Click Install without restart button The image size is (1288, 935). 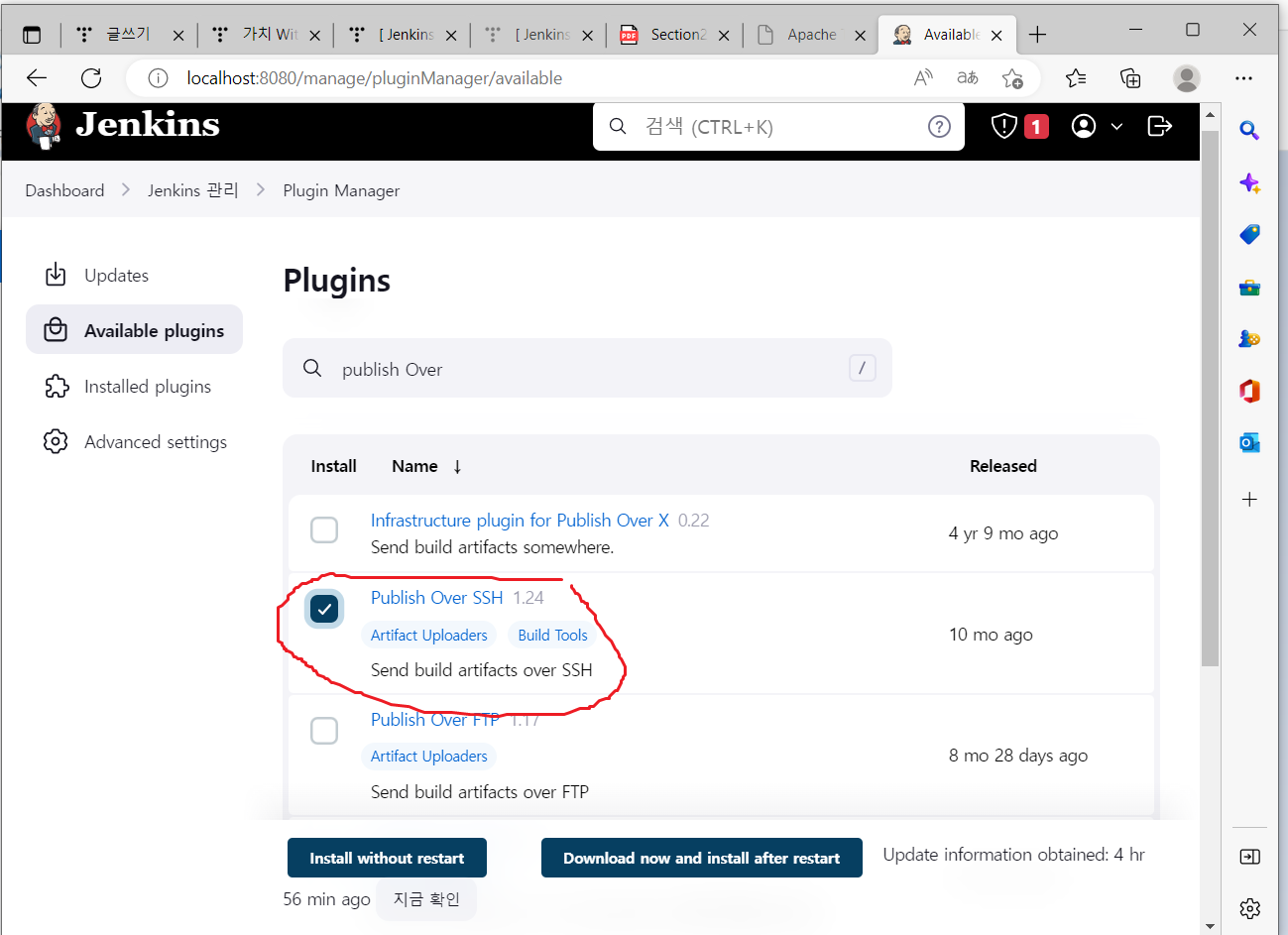(387, 858)
